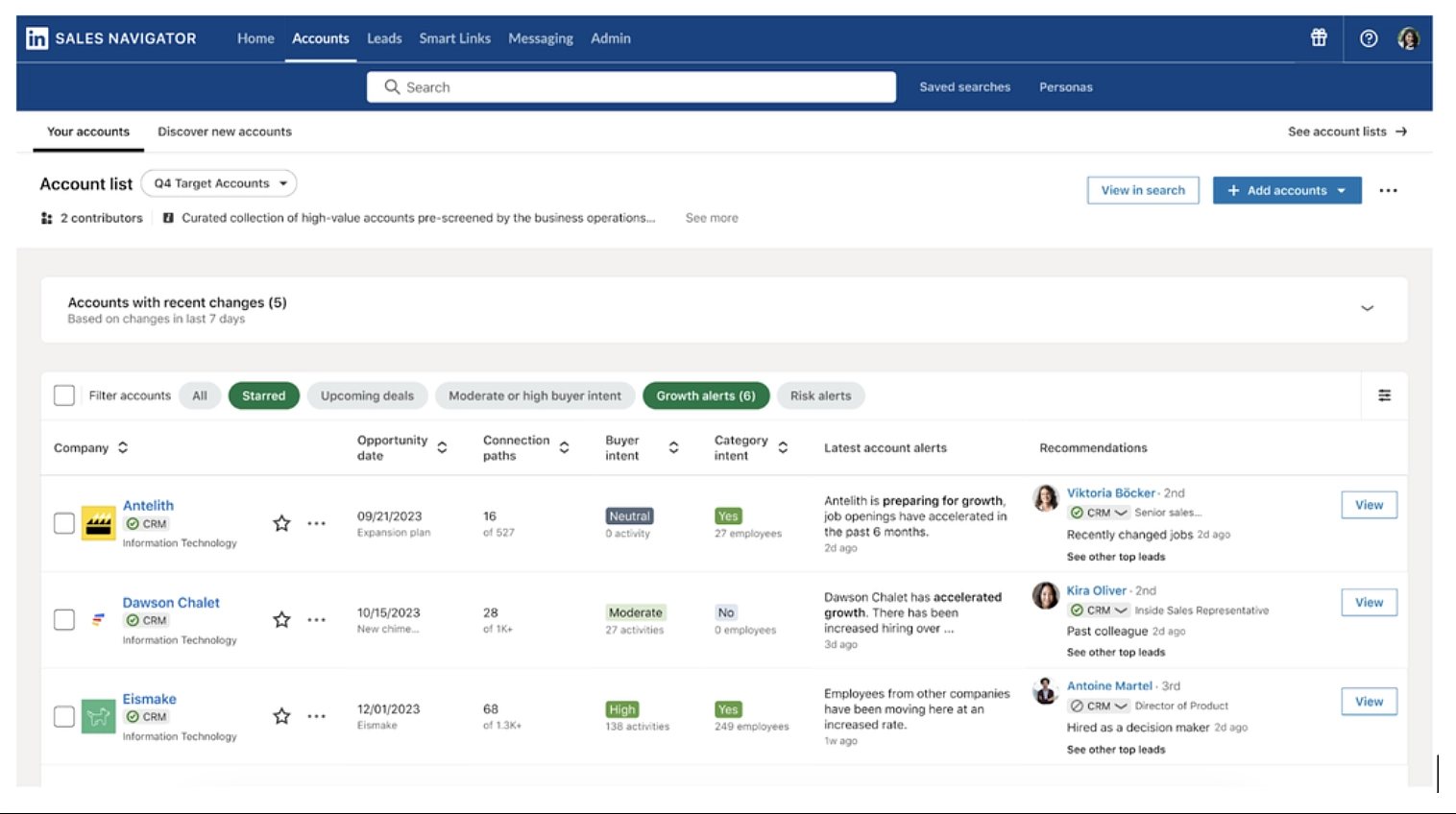This screenshot has height=814, width=1456.
Task: Click Antoine Martel's profile photo
Action: (1045, 691)
